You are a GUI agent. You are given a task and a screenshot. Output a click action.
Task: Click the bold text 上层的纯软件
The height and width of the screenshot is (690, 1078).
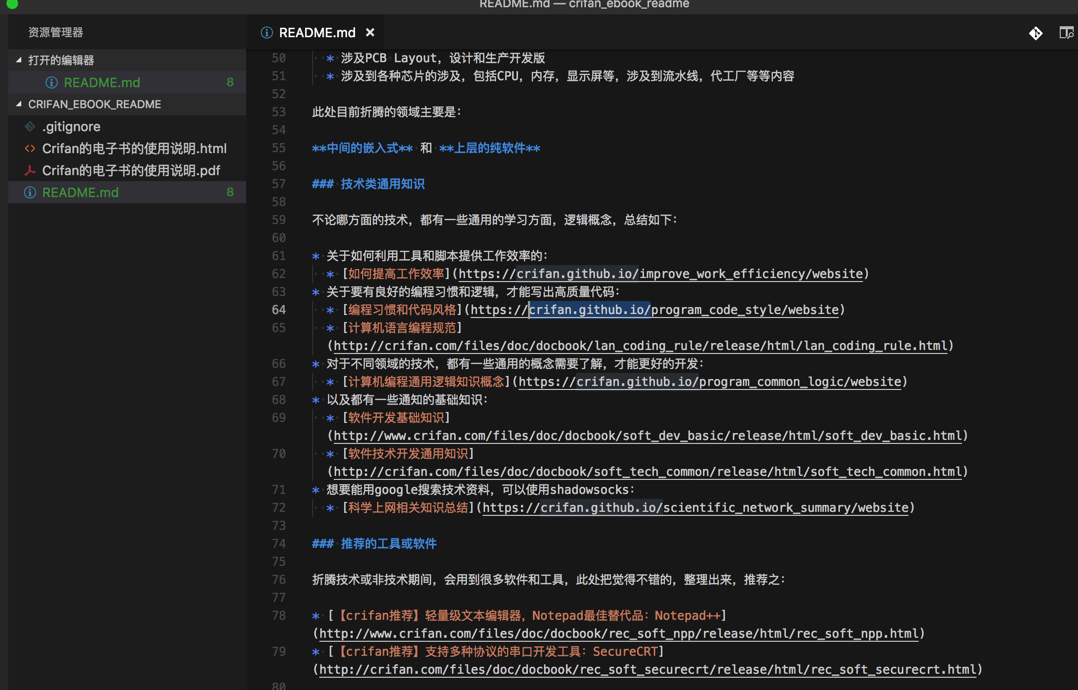pyautogui.click(x=490, y=148)
